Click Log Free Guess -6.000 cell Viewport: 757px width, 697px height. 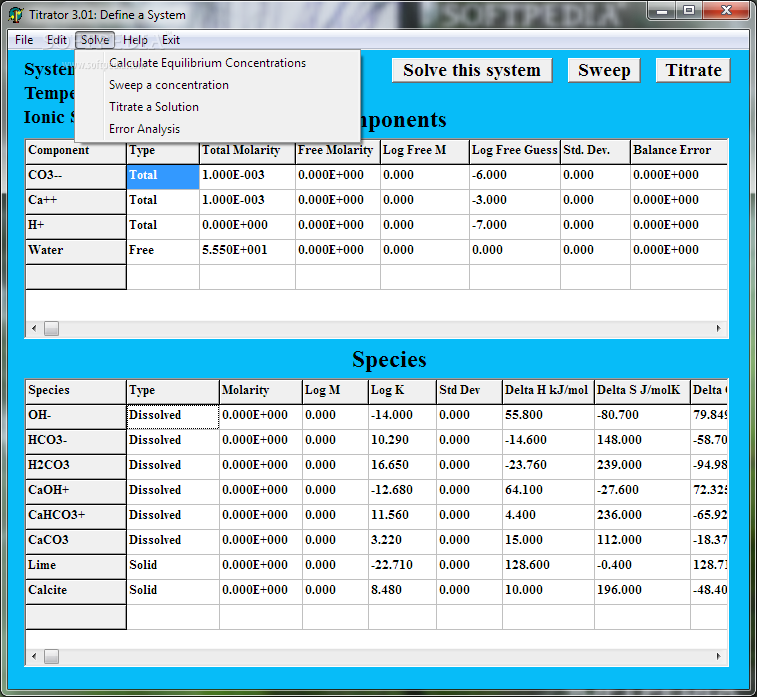point(515,177)
